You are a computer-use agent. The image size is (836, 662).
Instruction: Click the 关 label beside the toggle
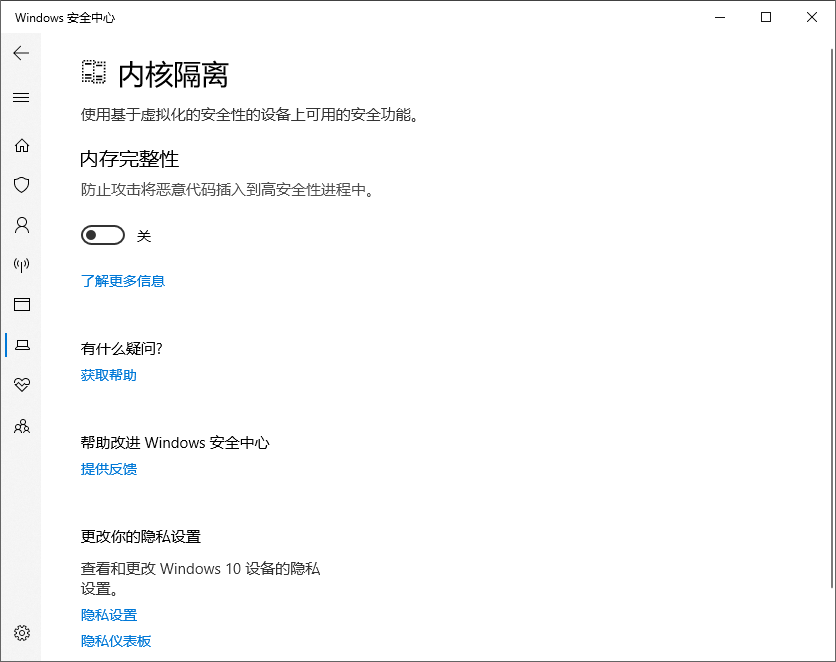pos(144,236)
